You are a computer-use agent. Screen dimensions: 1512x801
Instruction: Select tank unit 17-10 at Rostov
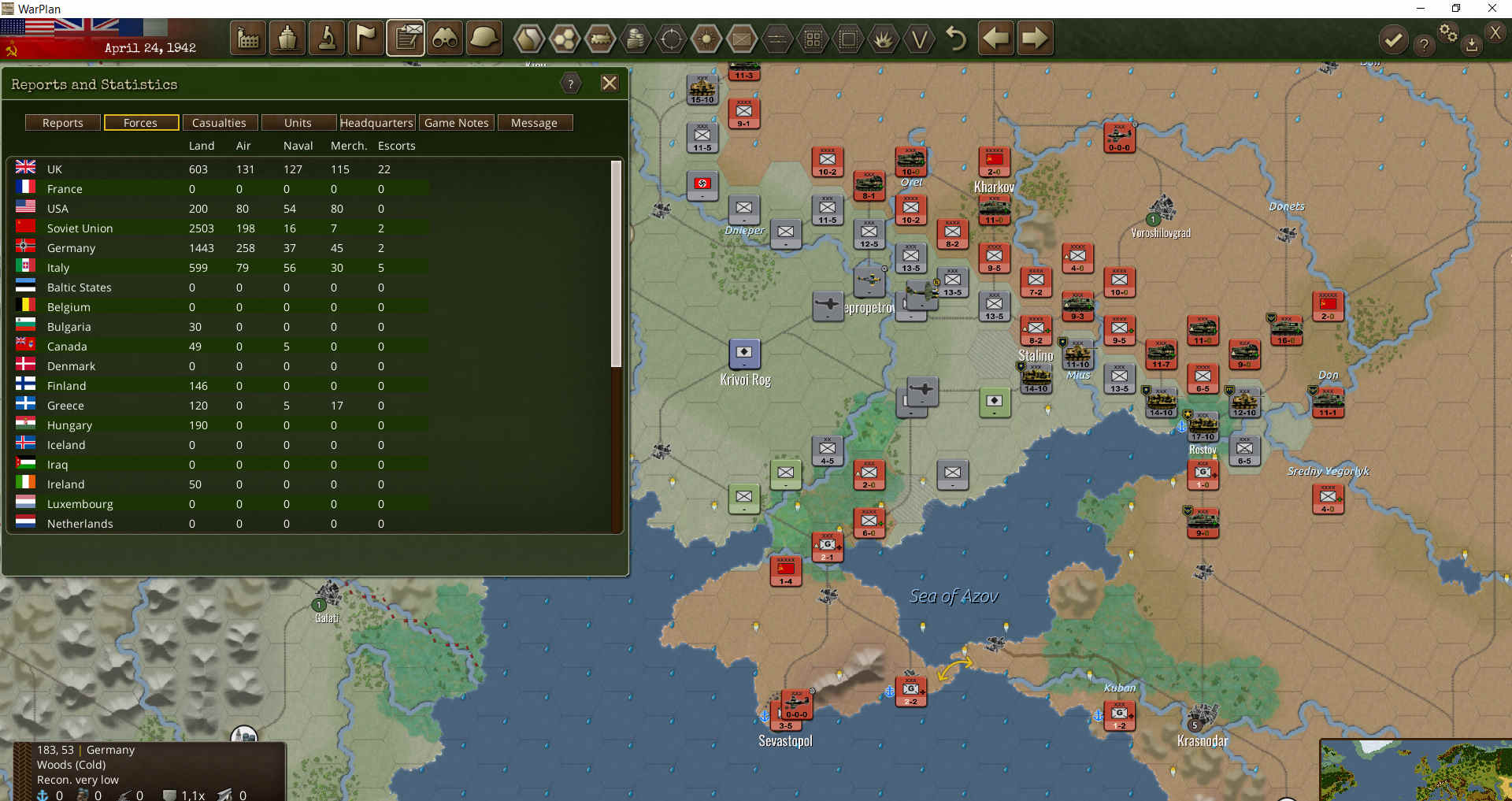tap(1203, 426)
